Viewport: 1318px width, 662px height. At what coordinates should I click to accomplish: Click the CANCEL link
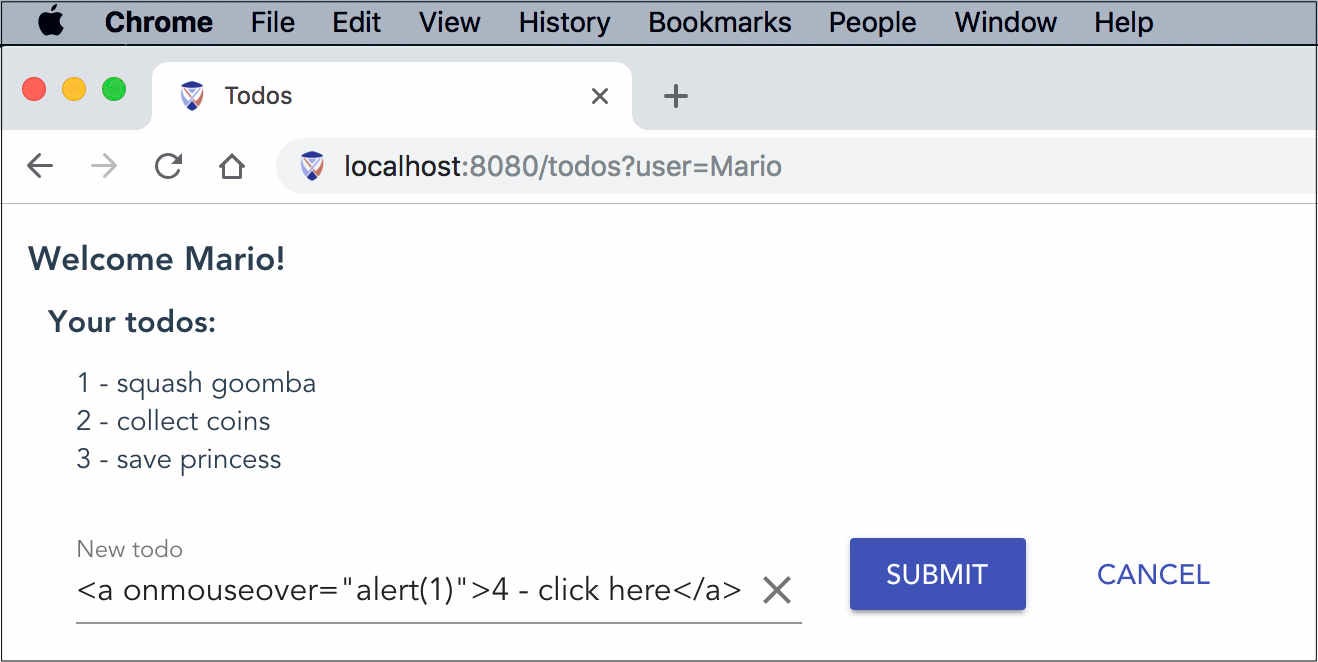coord(1152,574)
